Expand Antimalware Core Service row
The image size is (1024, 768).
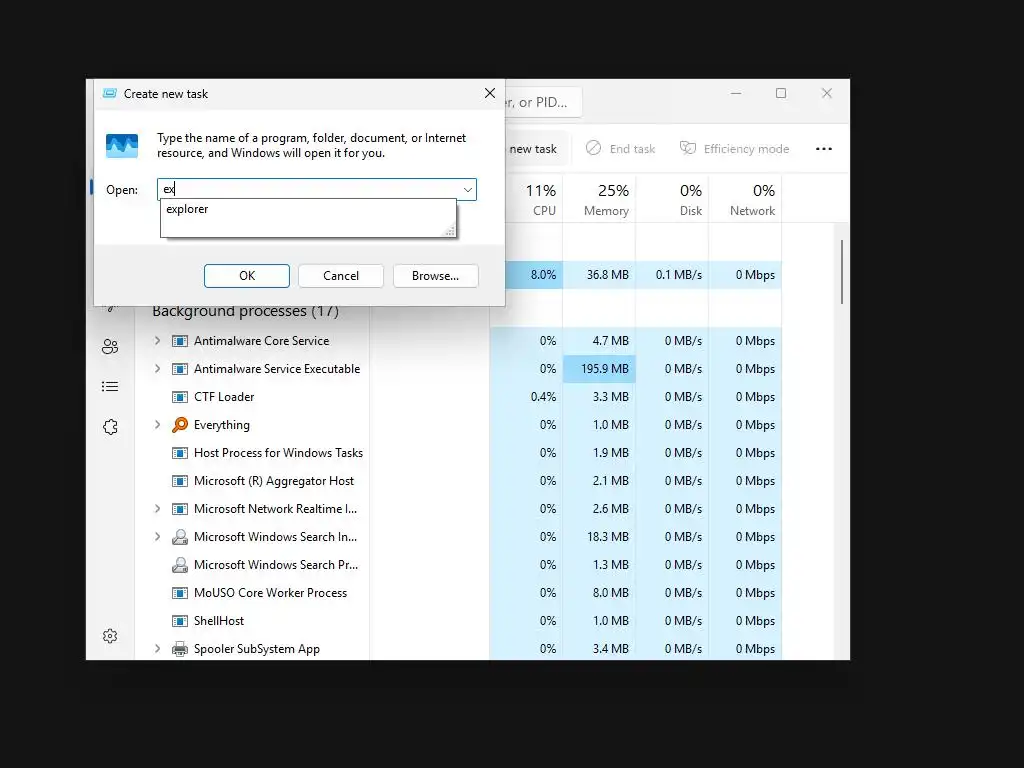click(157, 340)
